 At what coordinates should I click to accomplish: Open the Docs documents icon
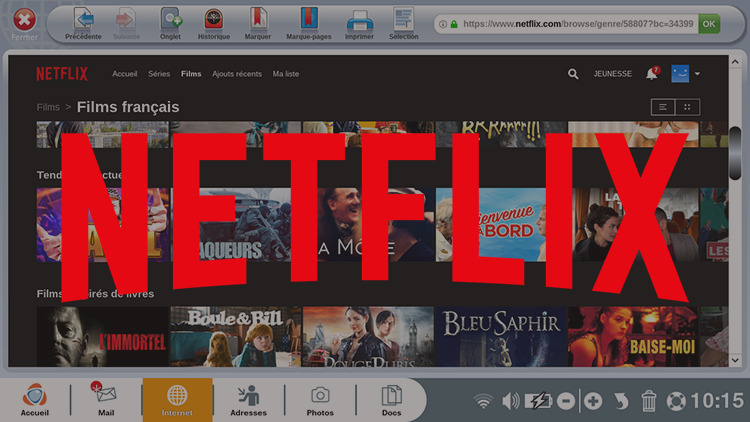coord(391,400)
